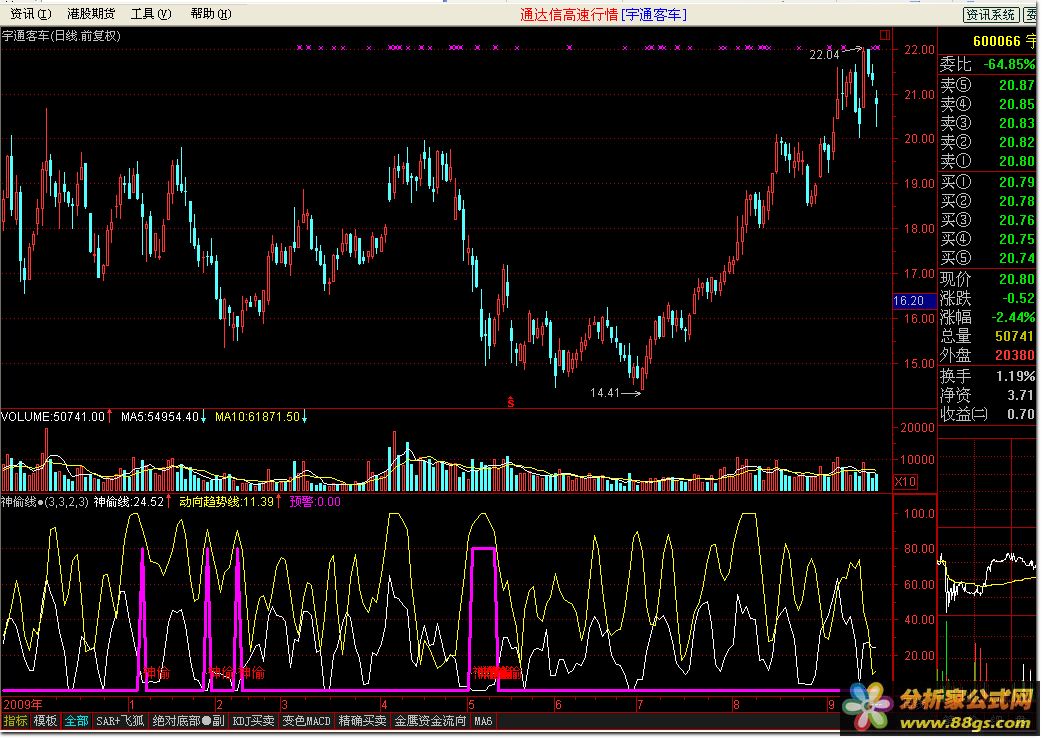Click the VOLUME:50741.00 label

tap(53, 416)
